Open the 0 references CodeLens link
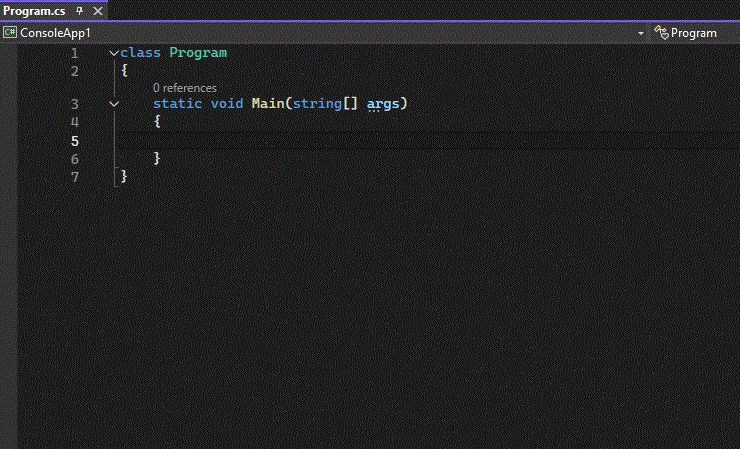This screenshot has height=449, width=740. point(185,88)
